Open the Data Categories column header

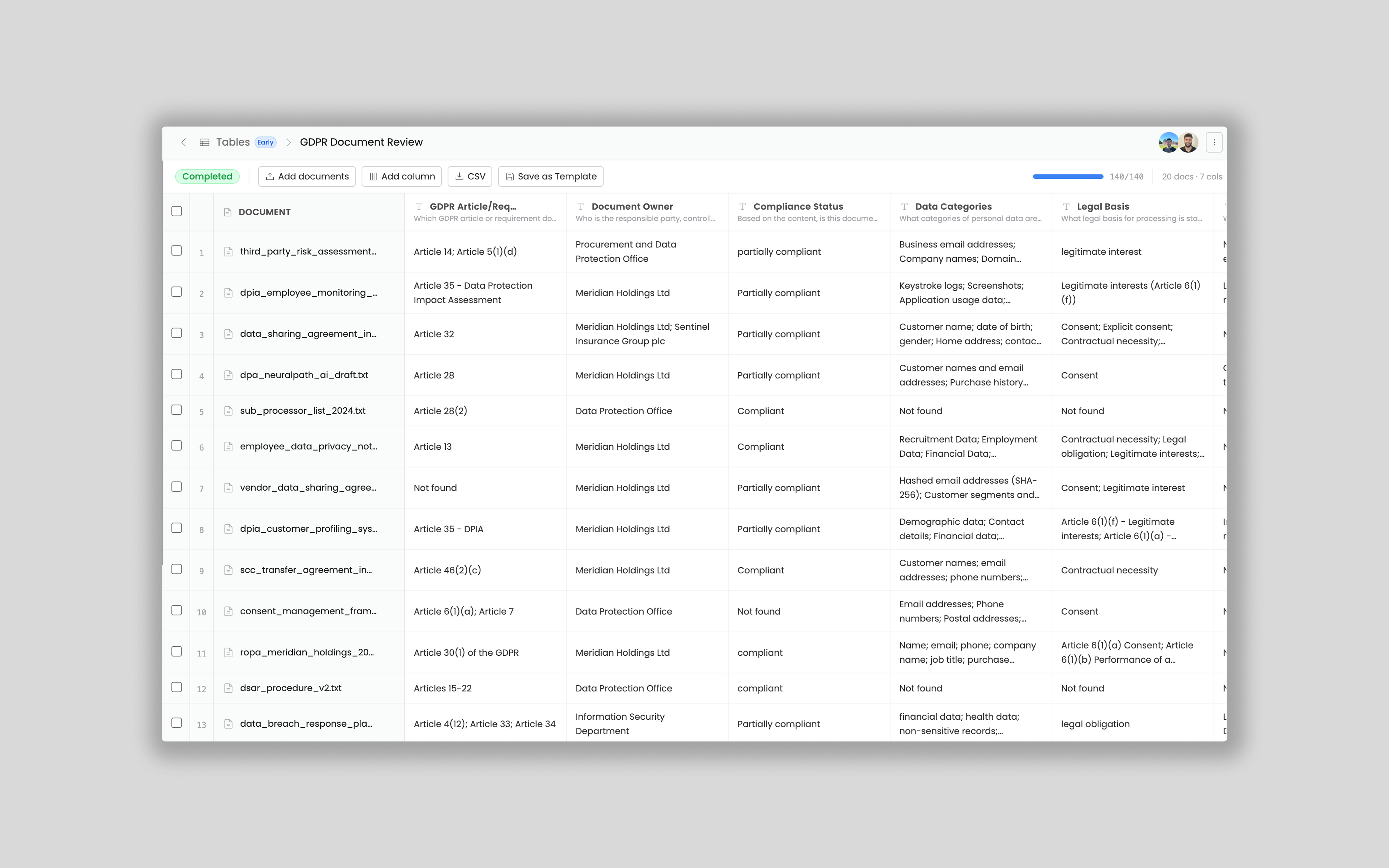(953, 207)
